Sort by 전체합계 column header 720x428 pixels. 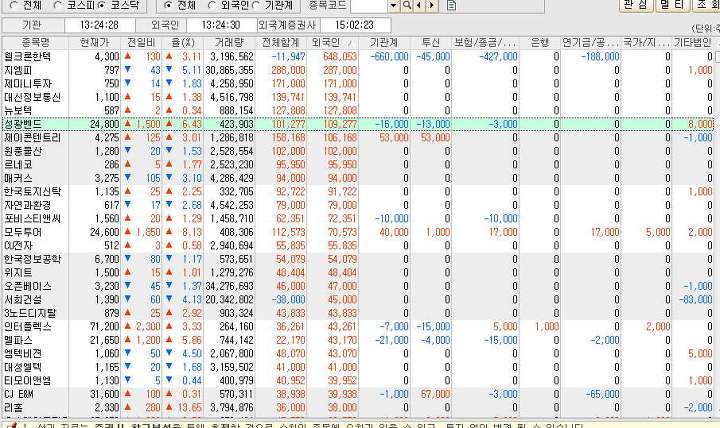281,43
